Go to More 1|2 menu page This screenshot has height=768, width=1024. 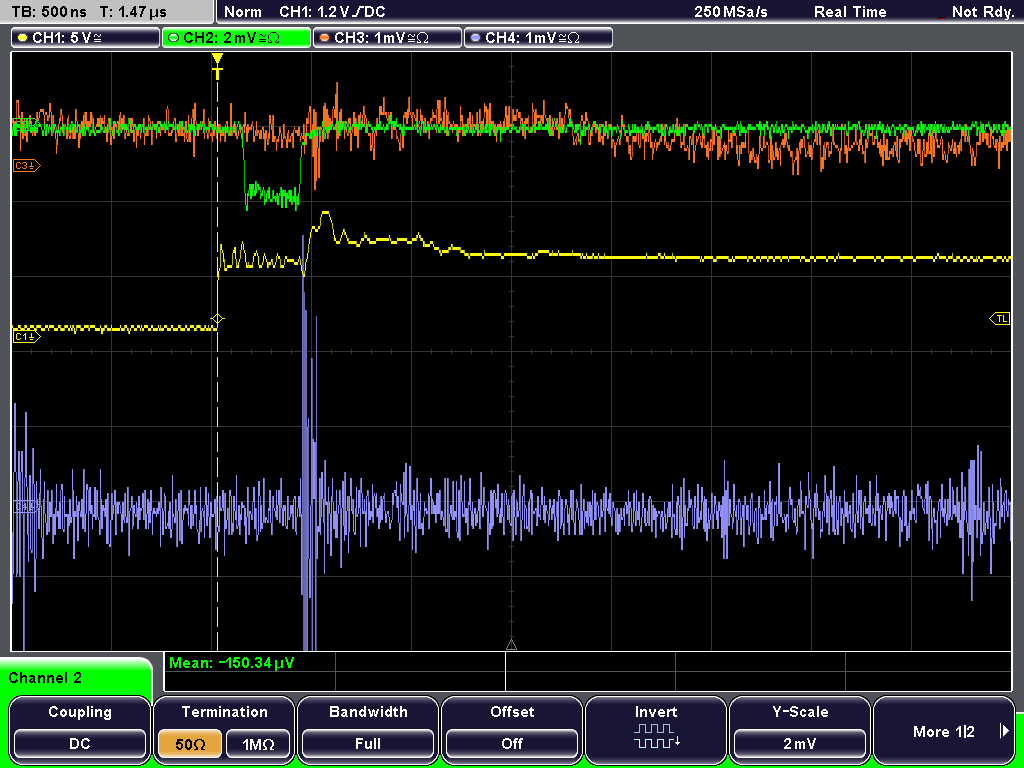[943, 731]
